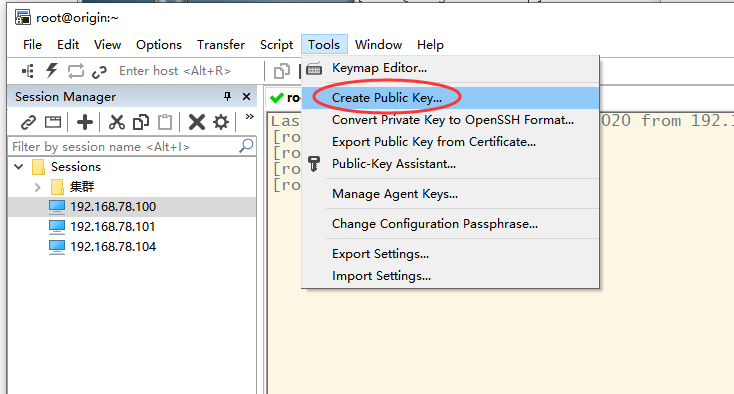The width and height of the screenshot is (734, 394).
Task: Click the Connect lightning bolt toolbar icon
Action: coord(51,71)
